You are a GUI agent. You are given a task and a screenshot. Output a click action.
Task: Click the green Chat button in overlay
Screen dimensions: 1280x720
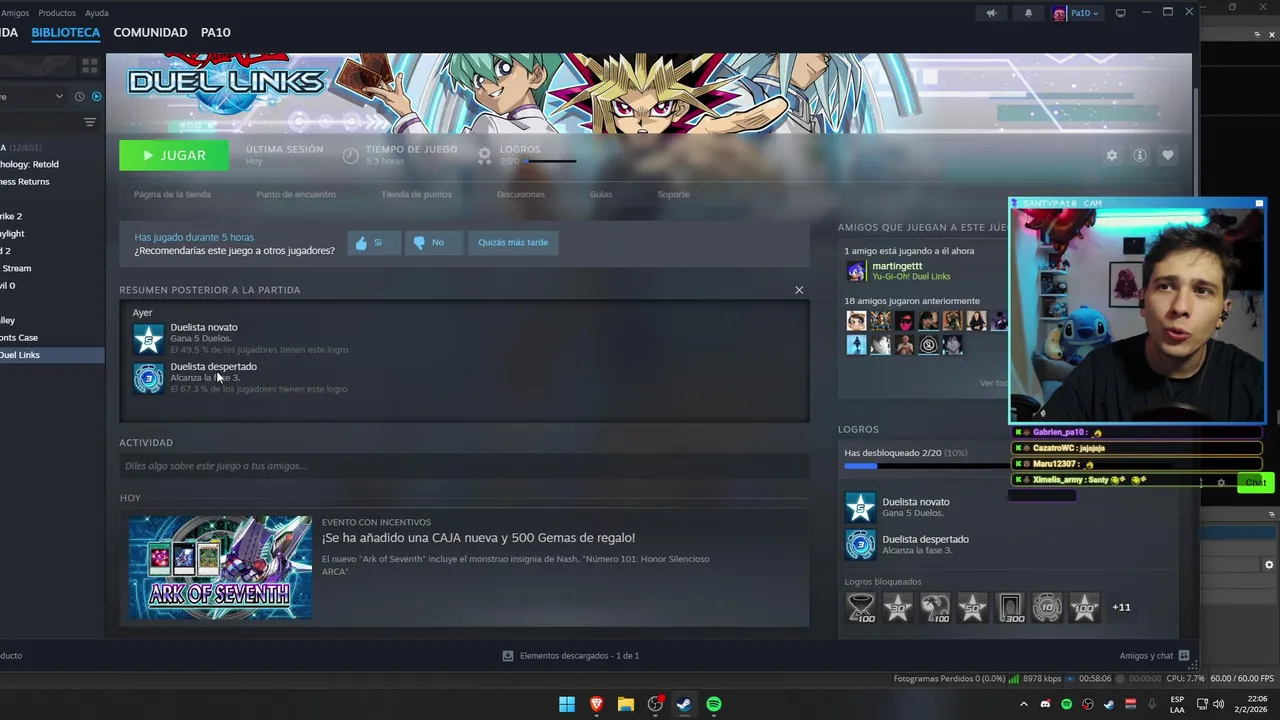(x=1255, y=483)
